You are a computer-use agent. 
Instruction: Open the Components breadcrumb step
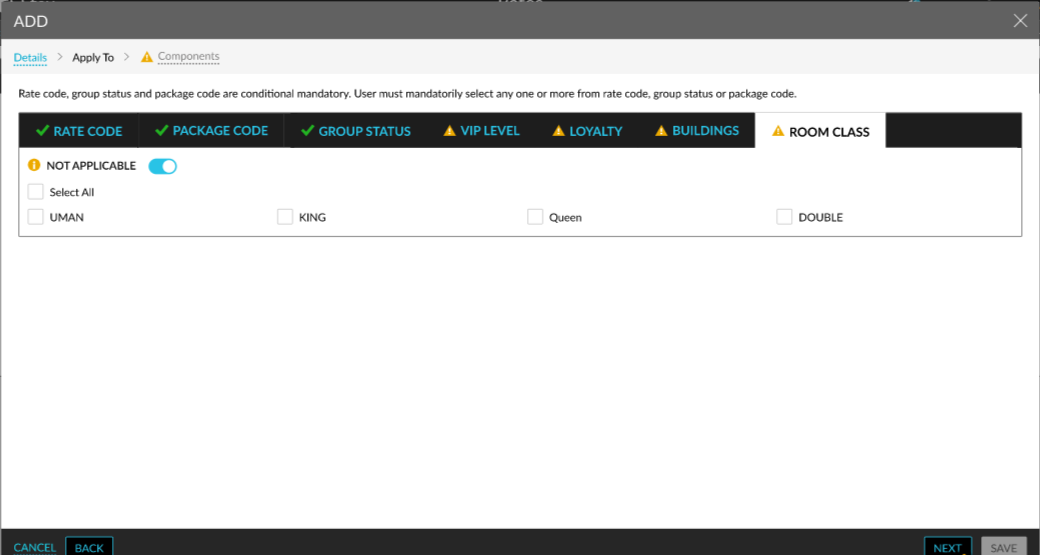pos(188,57)
